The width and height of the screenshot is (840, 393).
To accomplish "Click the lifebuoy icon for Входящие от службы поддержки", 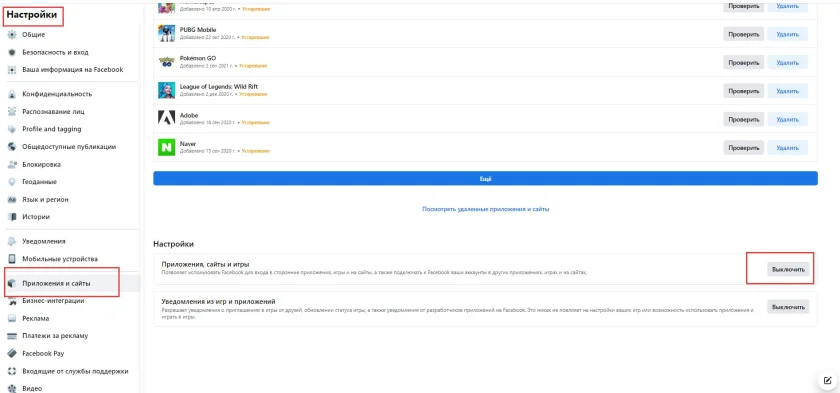I will pyautogui.click(x=12, y=371).
